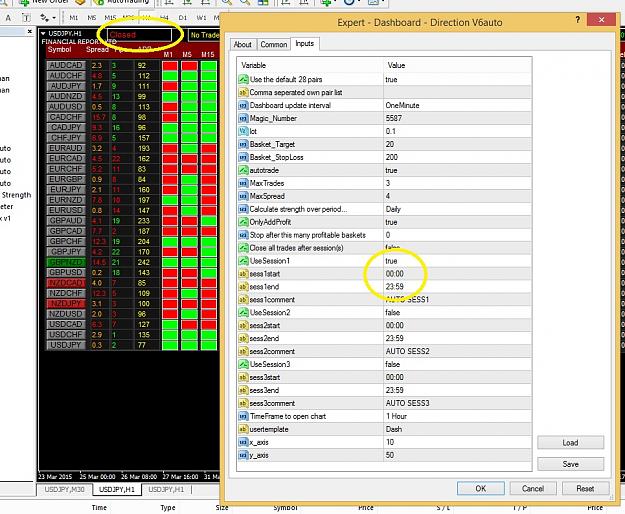Viewport: 625px width, 514px height.
Task: Switch chart to M5 timeframe
Action: tap(92, 18)
